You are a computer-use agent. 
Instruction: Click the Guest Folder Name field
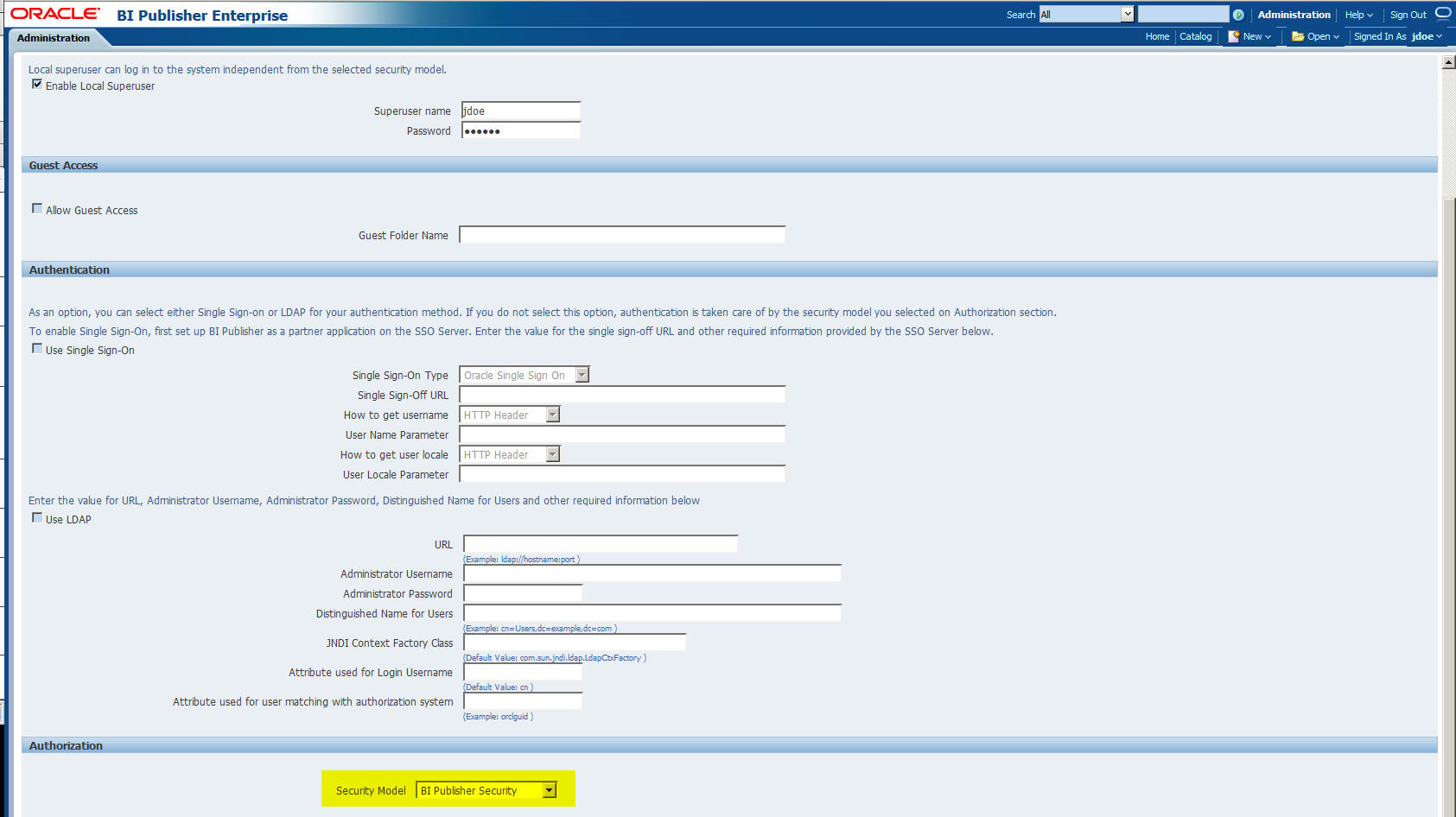[x=622, y=235]
